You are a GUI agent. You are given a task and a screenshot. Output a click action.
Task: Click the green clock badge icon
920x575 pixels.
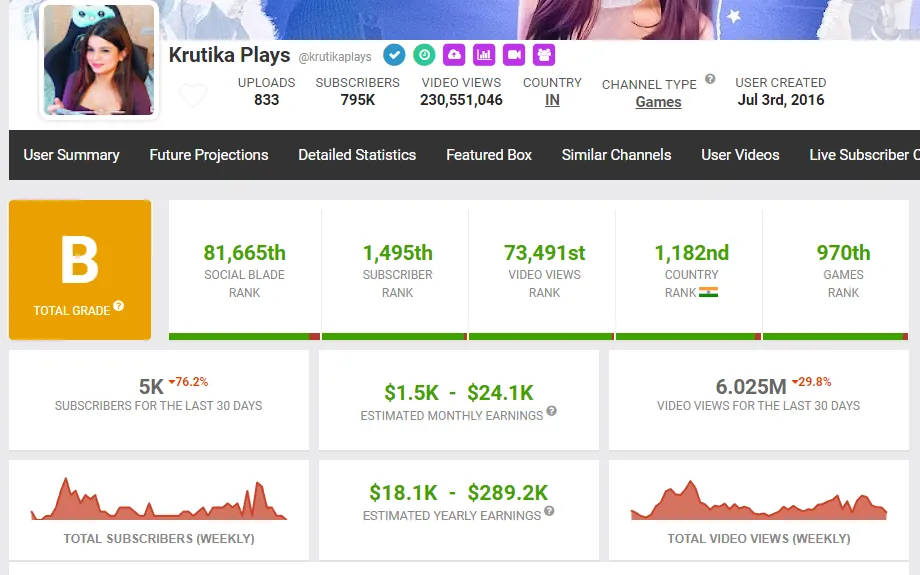click(424, 55)
